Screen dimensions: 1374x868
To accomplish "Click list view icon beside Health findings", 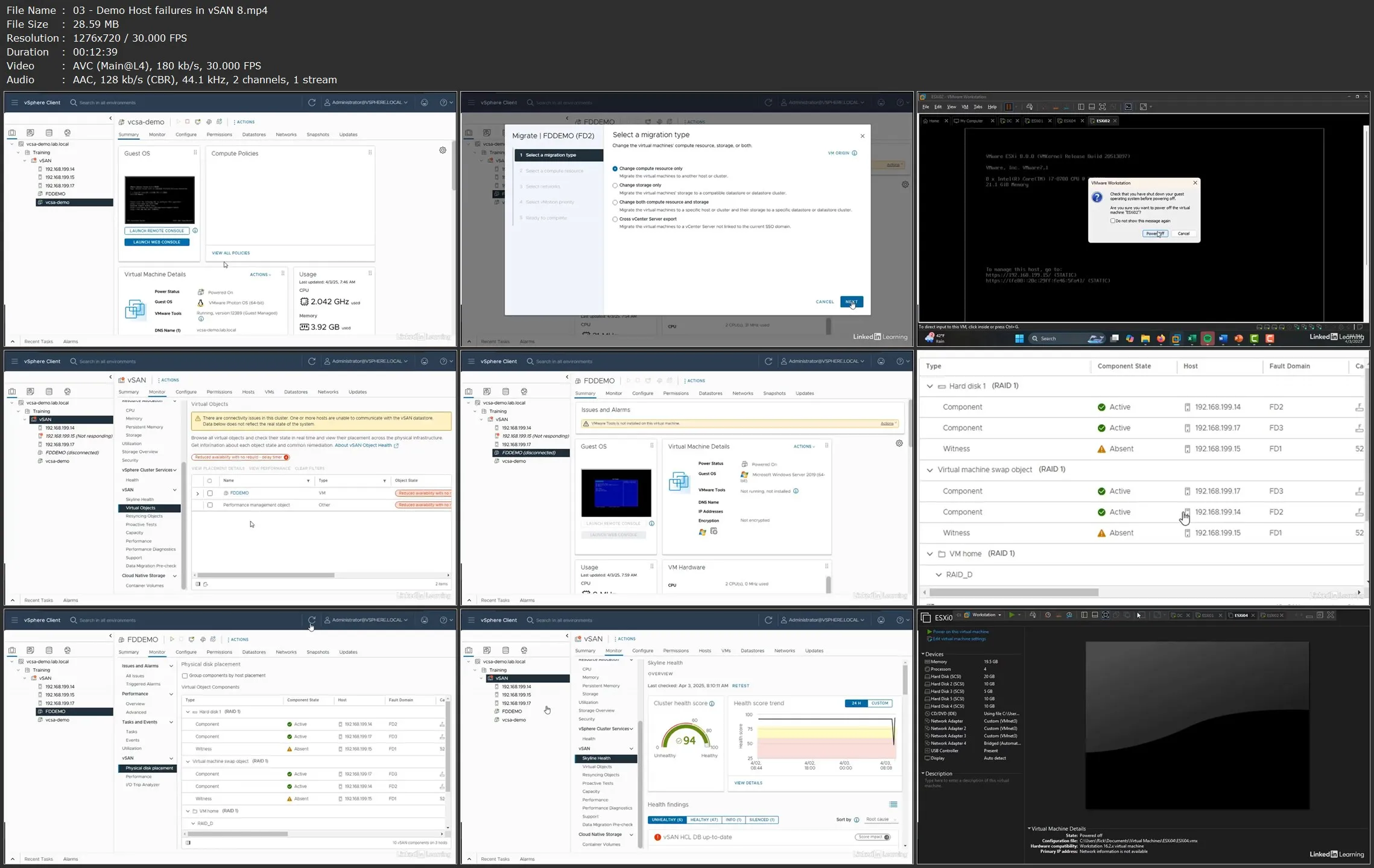I will coord(893,805).
